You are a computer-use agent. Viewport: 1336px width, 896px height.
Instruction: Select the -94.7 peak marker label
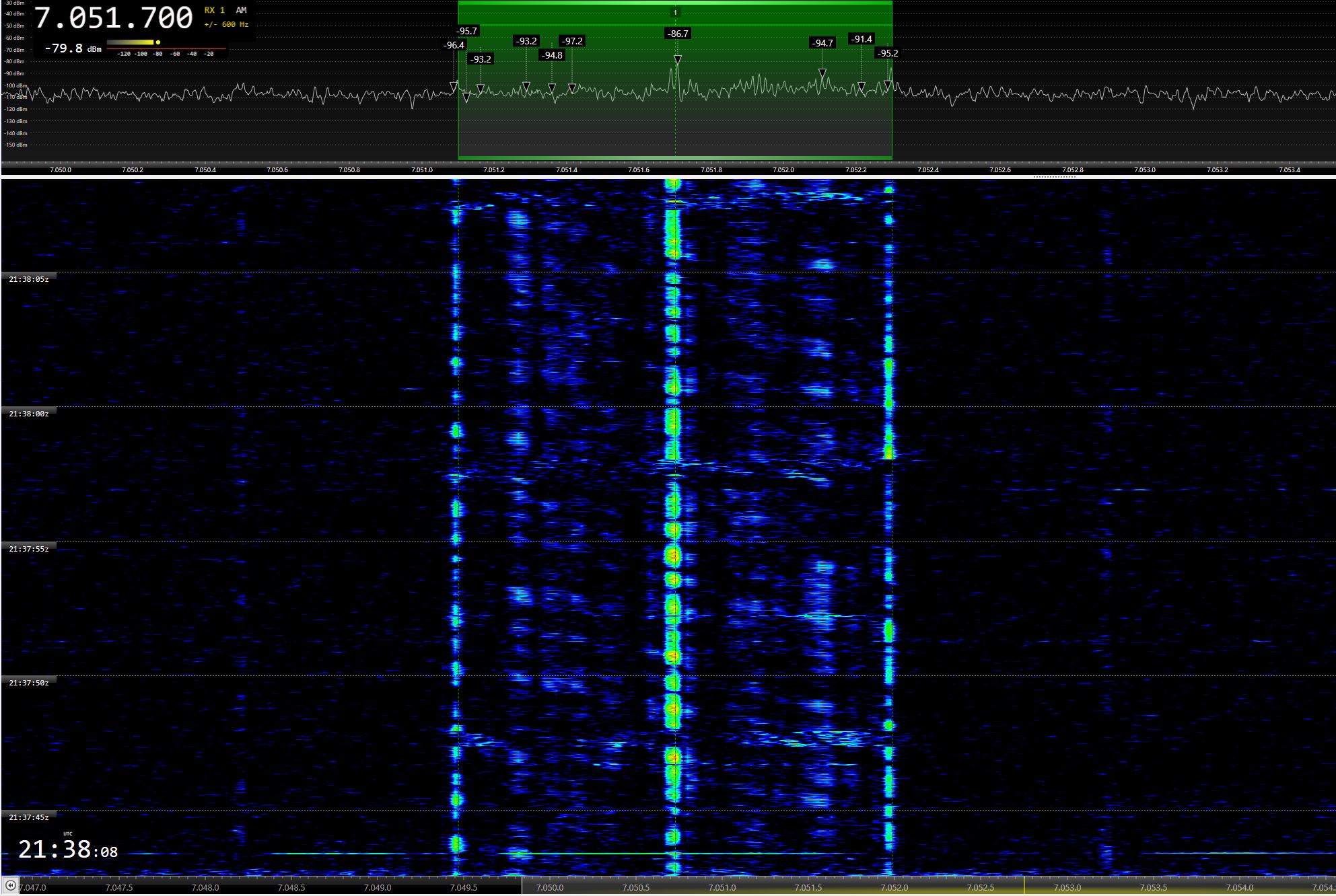pos(822,43)
